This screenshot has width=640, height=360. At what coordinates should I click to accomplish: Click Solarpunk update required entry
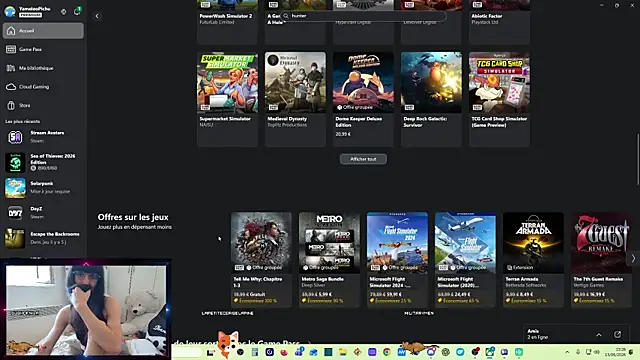(43, 188)
